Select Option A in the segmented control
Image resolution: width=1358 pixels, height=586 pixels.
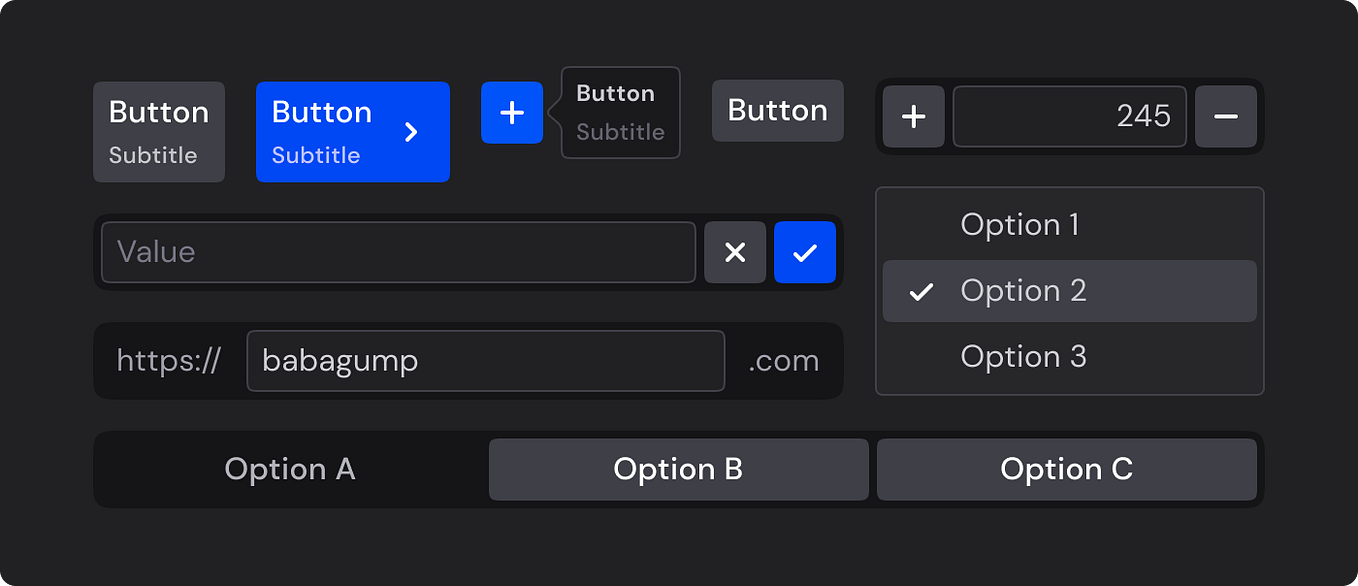click(x=290, y=469)
